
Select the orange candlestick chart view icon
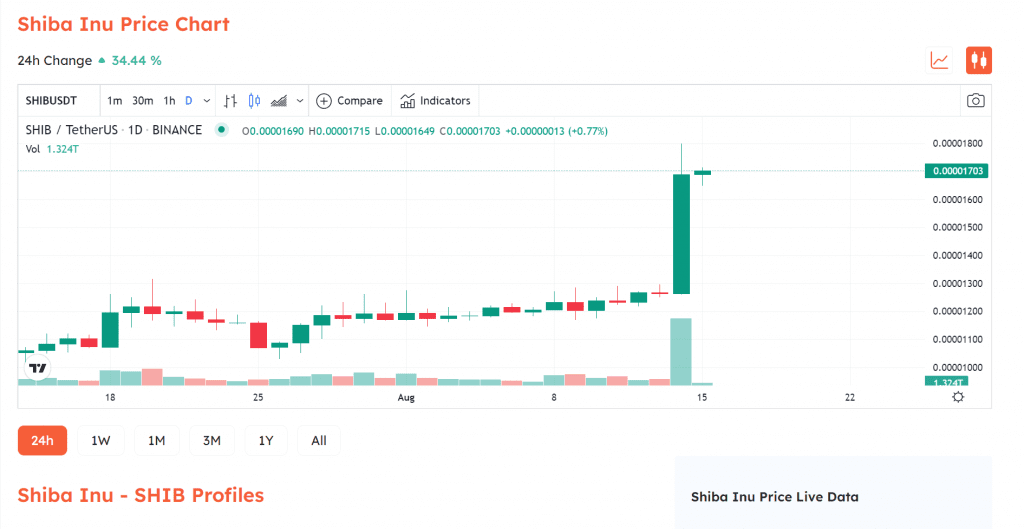(979, 61)
